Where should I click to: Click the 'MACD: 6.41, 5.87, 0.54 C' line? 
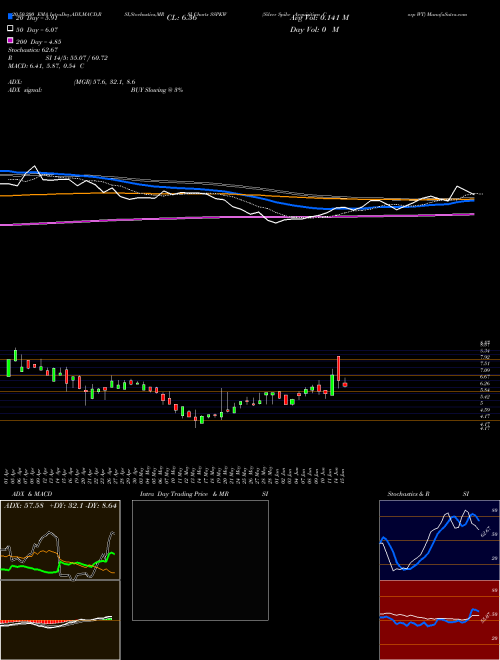pyautogui.click(x=46, y=66)
